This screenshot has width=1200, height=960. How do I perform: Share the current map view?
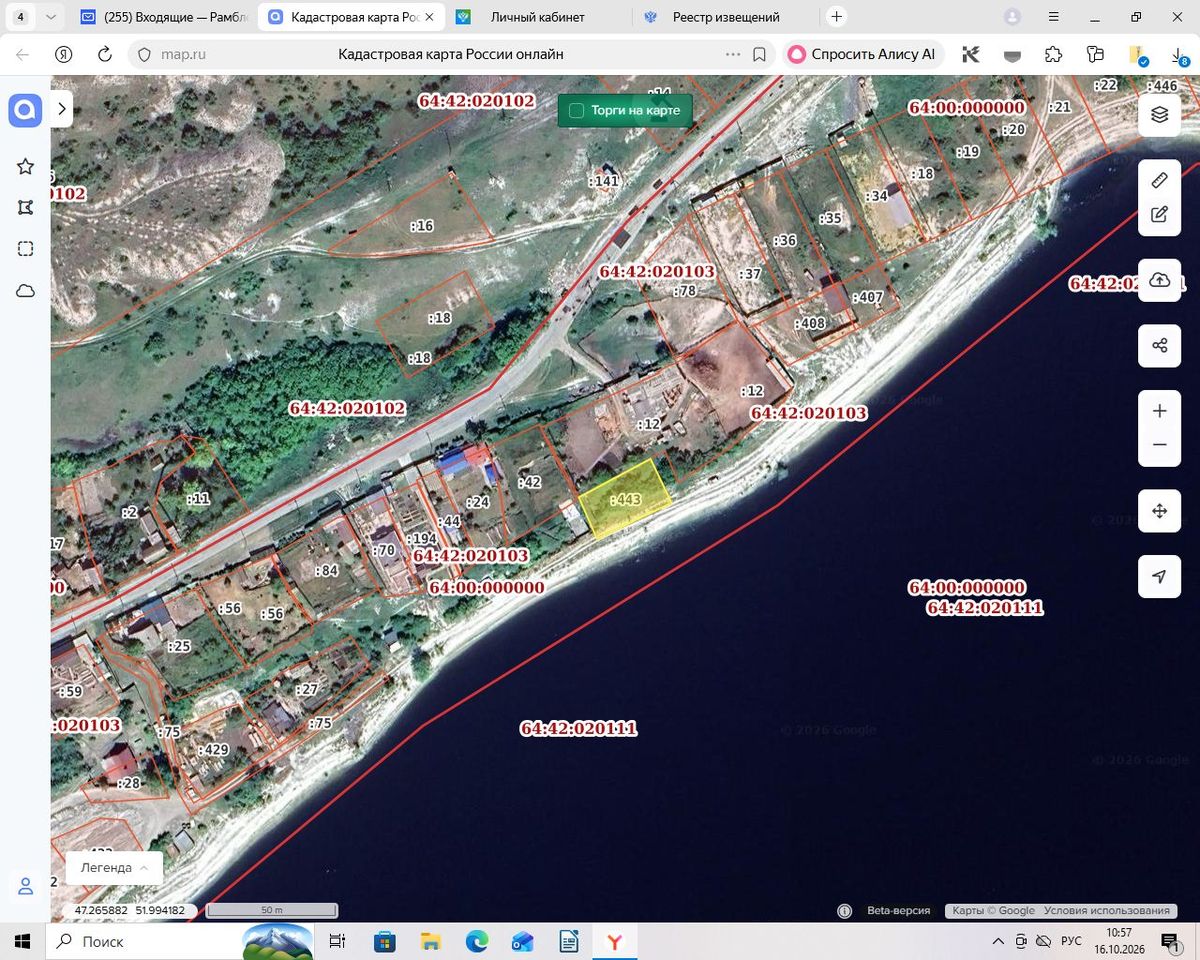(x=1160, y=346)
